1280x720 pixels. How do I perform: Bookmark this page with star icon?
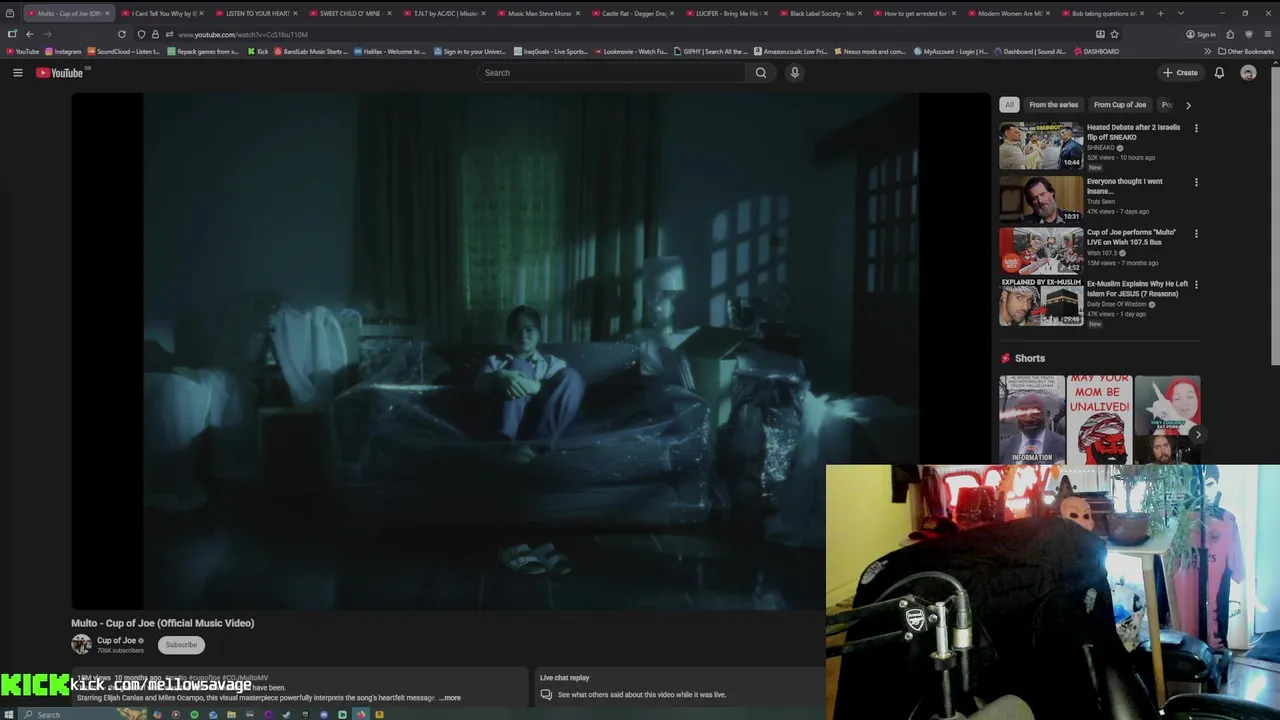pyautogui.click(x=1114, y=34)
